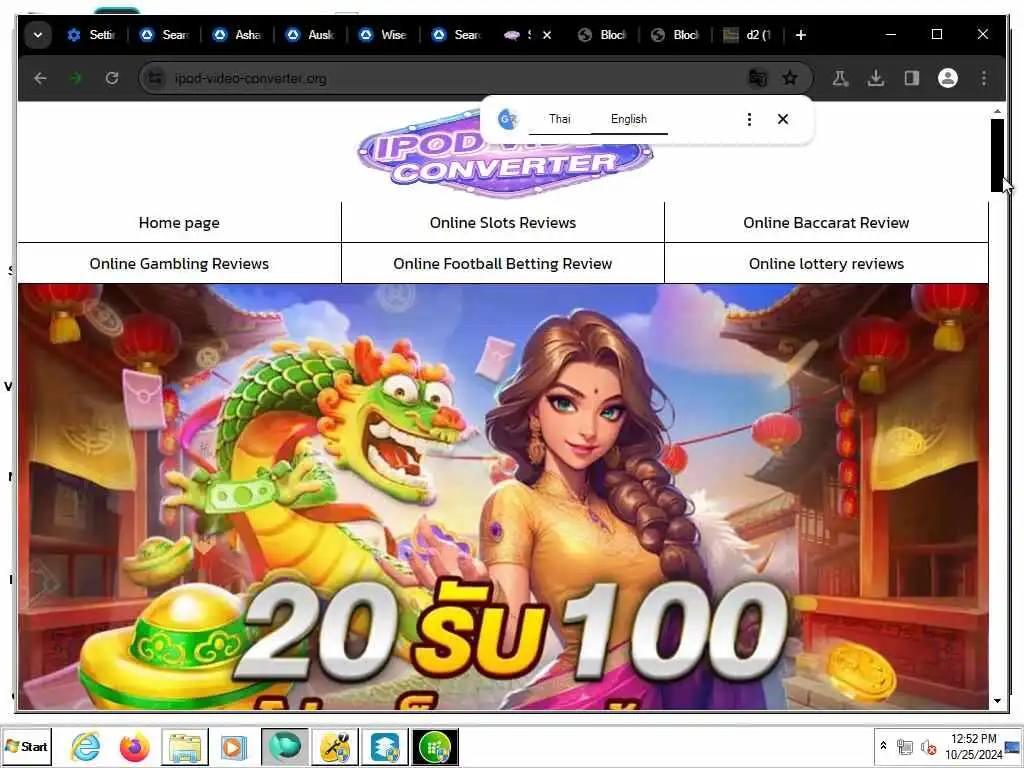
Task: Switch to the Settings tab
Action: (92, 35)
